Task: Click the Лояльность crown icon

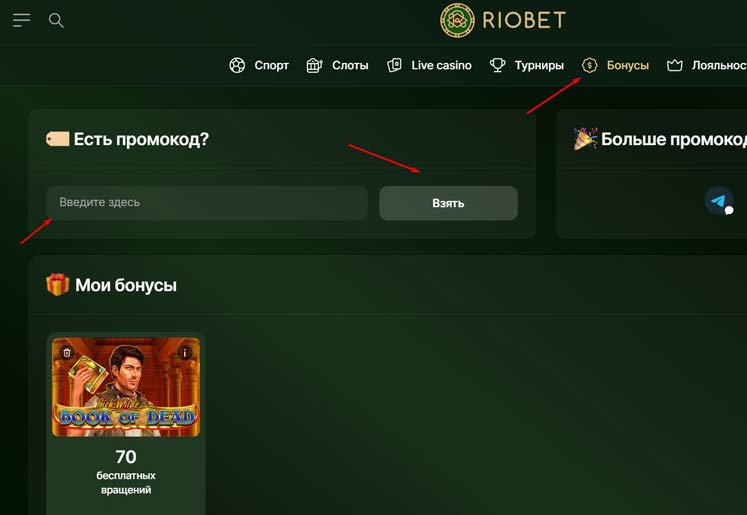Action: click(x=675, y=65)
